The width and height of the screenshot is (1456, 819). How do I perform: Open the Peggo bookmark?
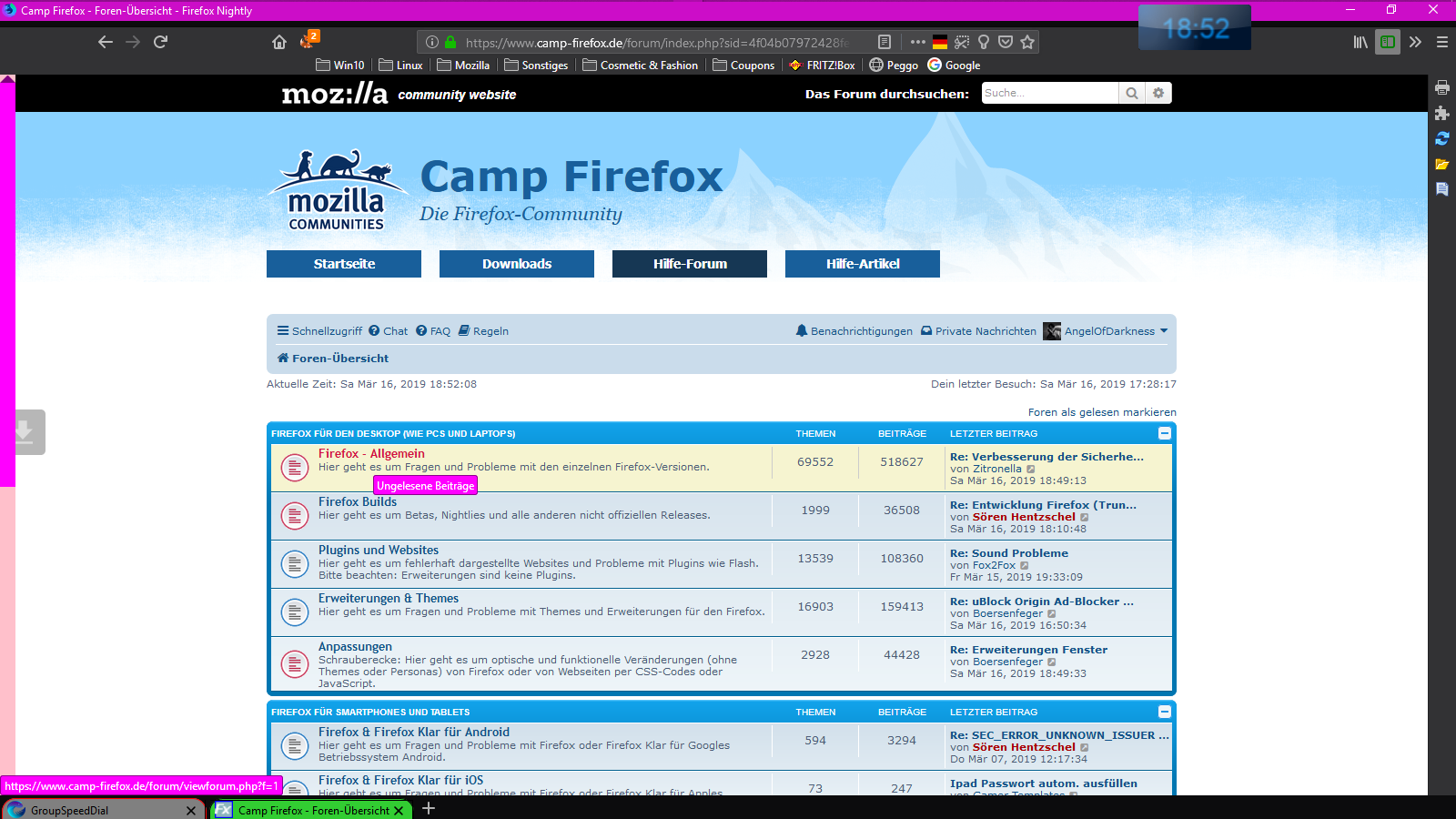coord(894,66)
